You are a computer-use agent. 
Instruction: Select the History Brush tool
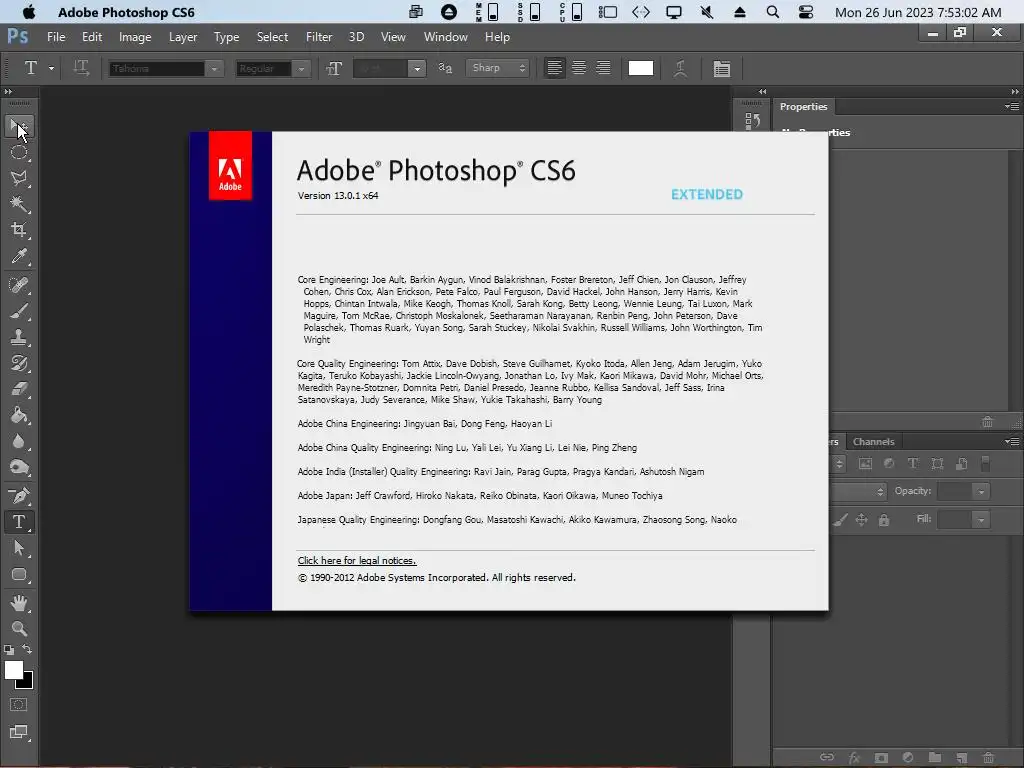[x=19, y=363]
